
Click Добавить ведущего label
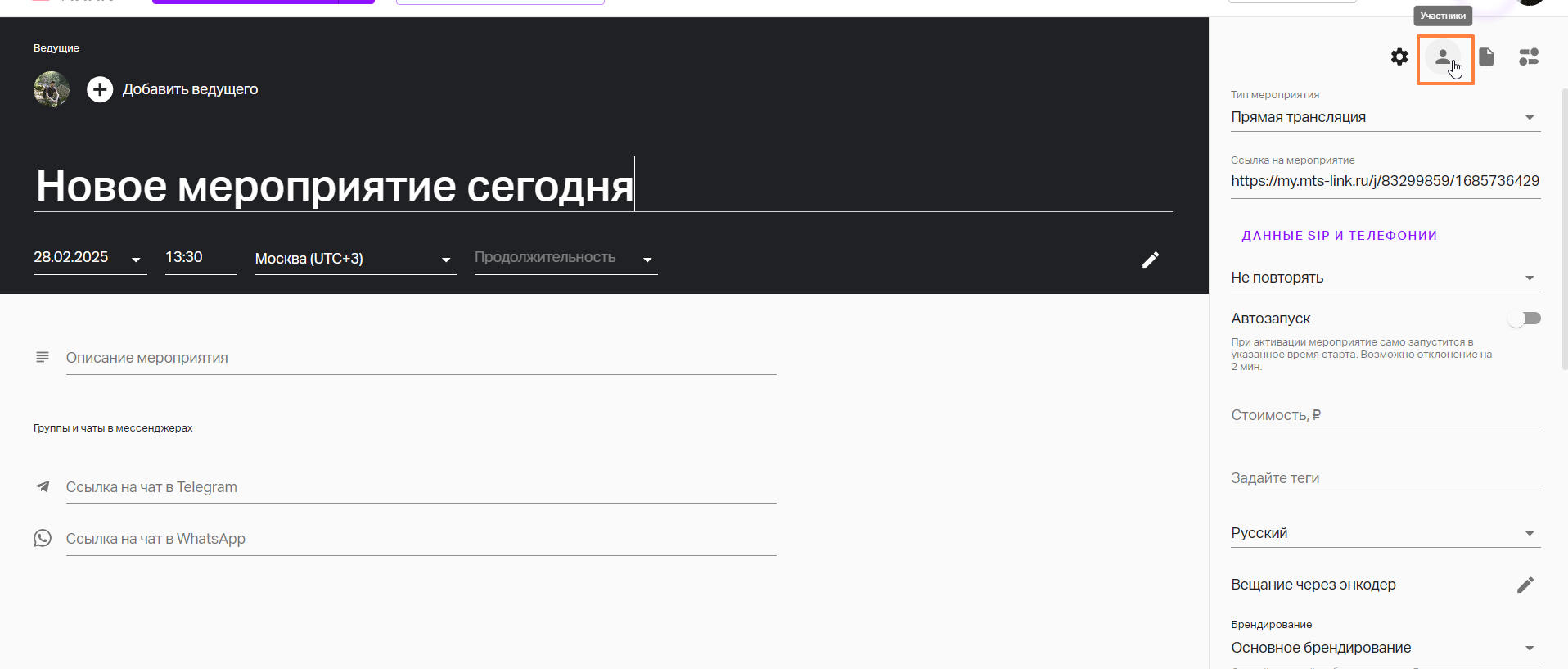pos(190,89)
